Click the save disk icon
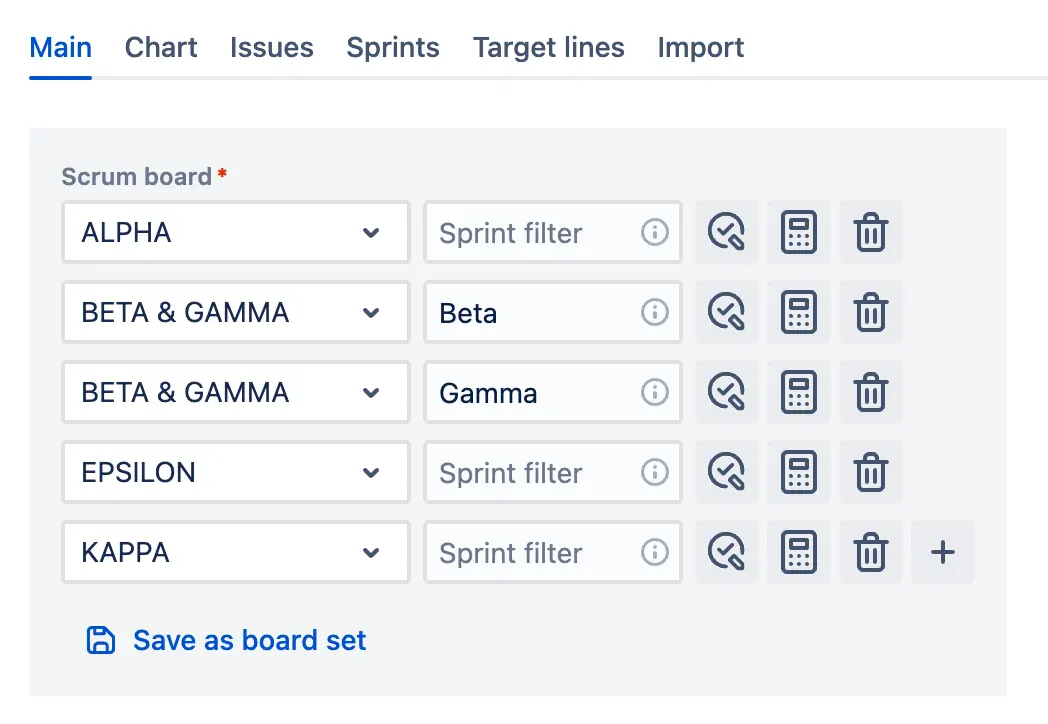This screenshot has height=724, width=1048. tap(101, 640)
